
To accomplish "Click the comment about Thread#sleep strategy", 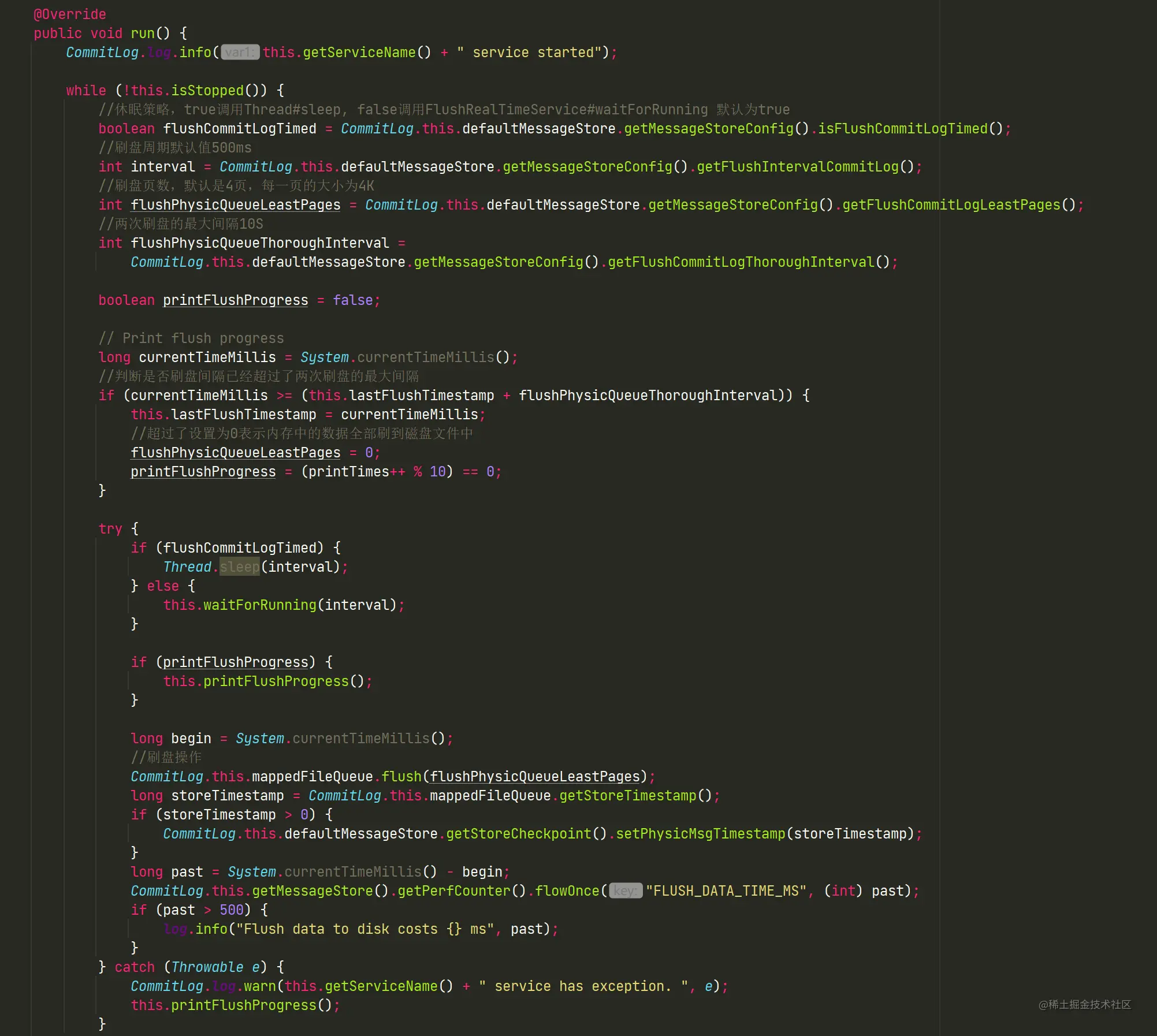I will click(444, 109).
